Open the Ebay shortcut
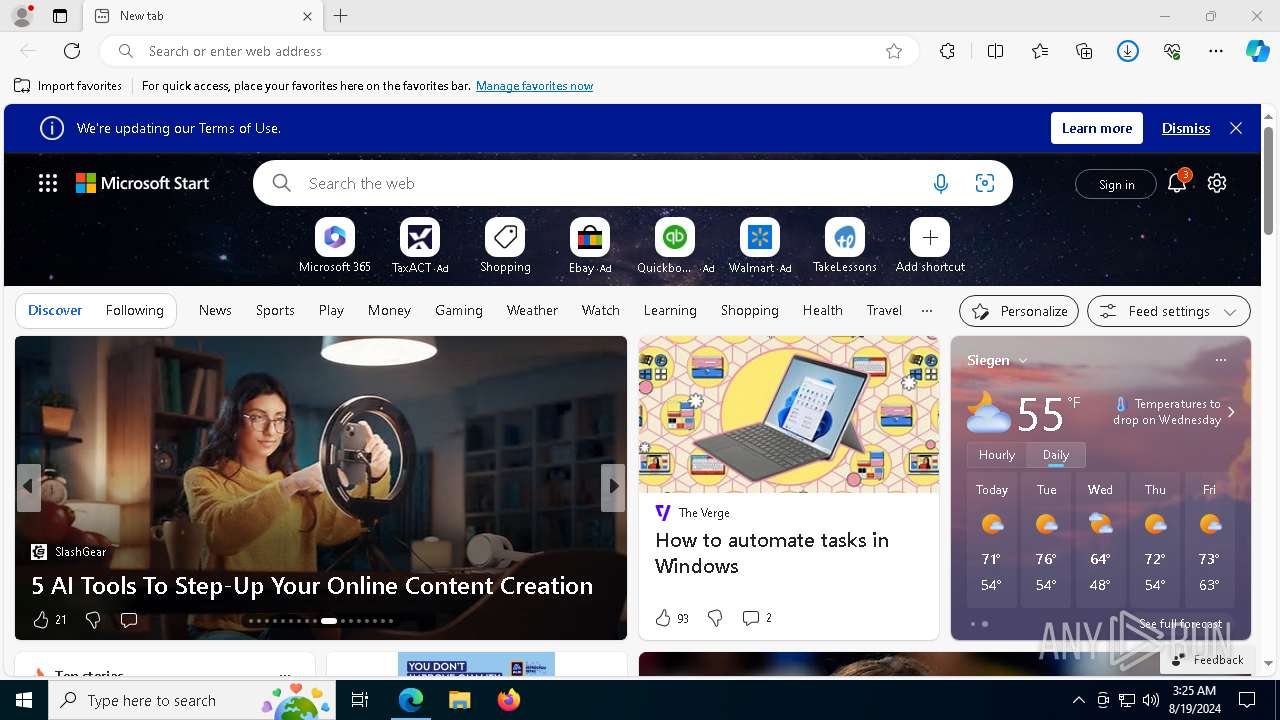Screen dimensions: 1280x720 590,246
